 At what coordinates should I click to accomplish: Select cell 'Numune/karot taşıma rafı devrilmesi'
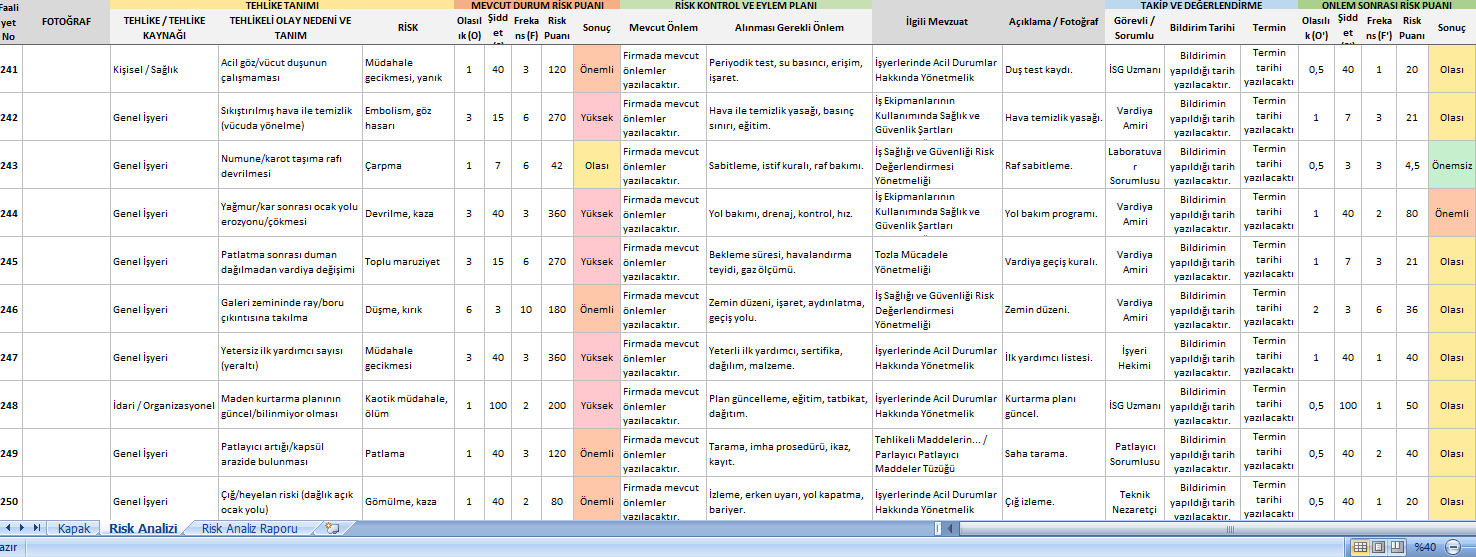pyautogui.click(x=289, y=166)
